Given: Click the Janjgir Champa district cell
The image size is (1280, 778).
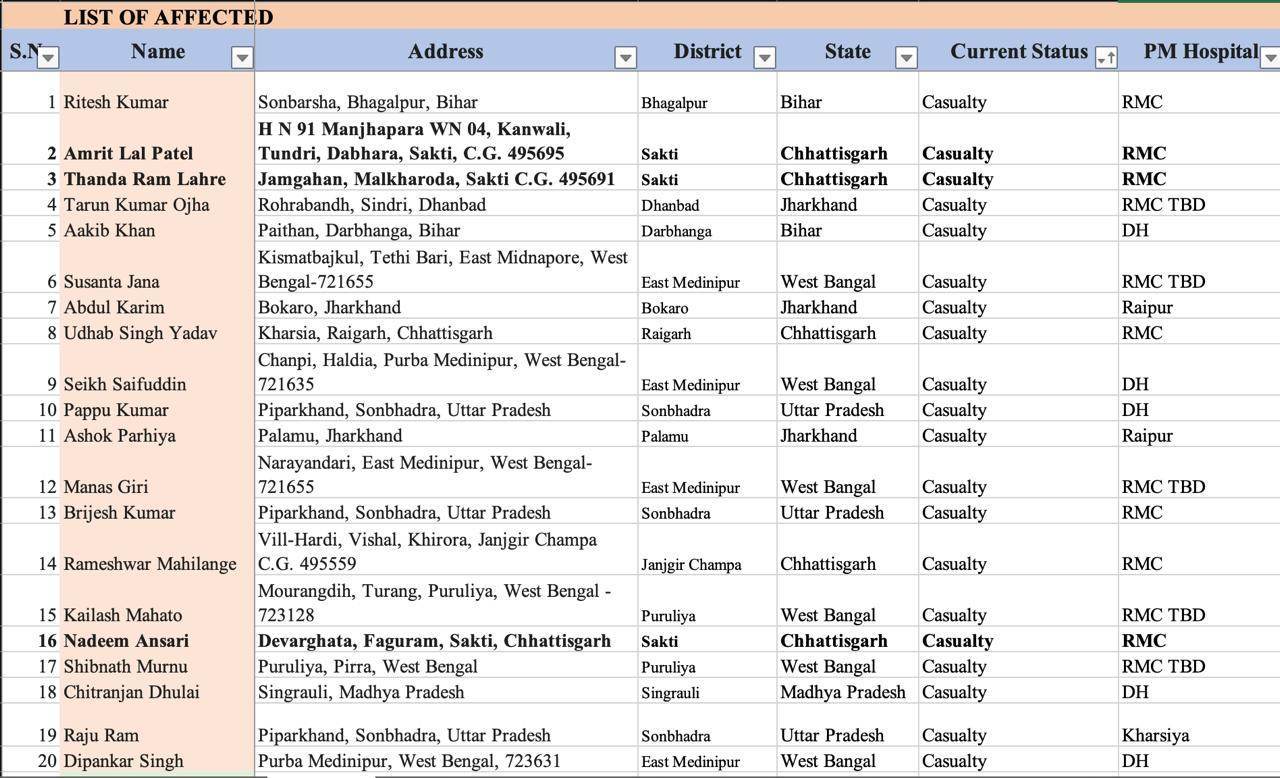Looking at the screenshot, I should pos(691,565).
